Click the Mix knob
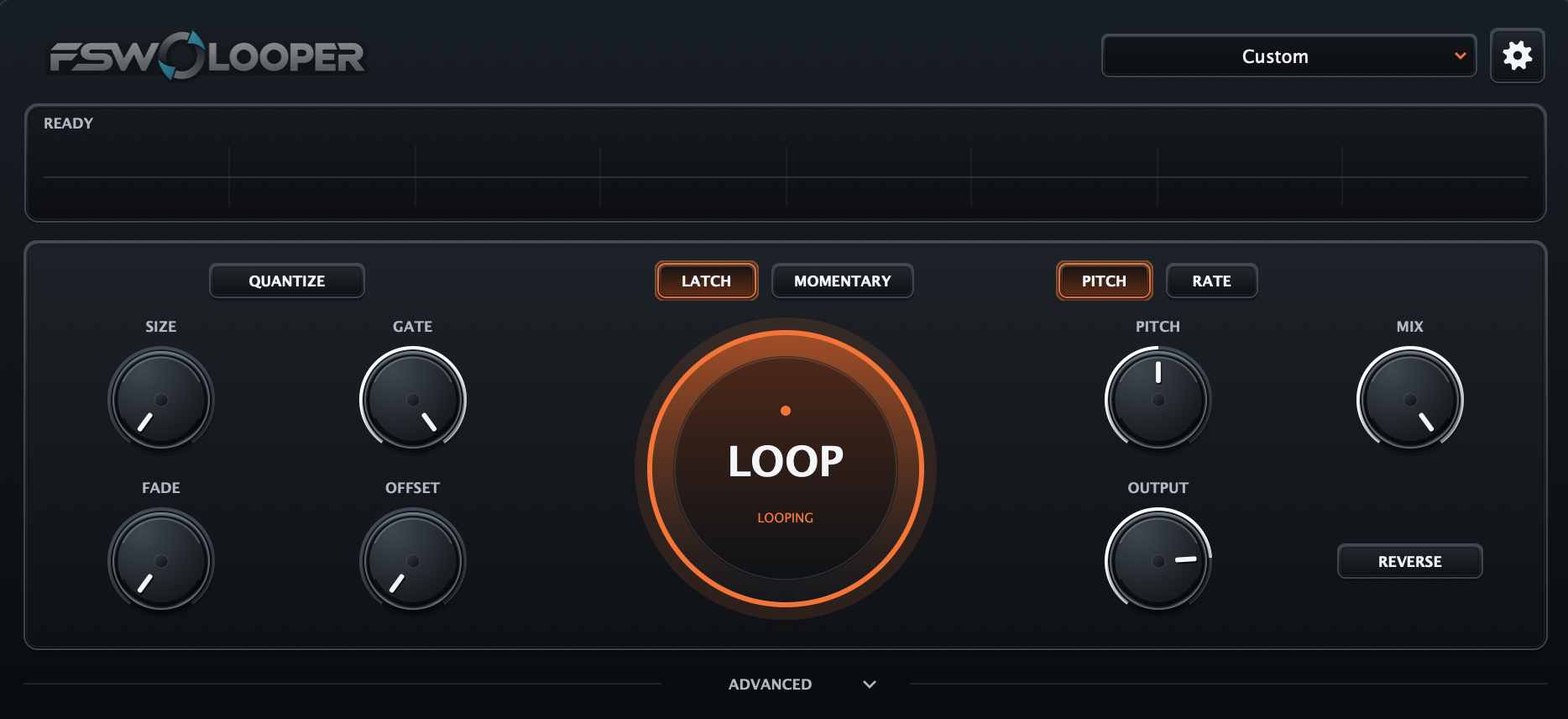Viewport: 1568px width, 719px height. point(1410,399)
